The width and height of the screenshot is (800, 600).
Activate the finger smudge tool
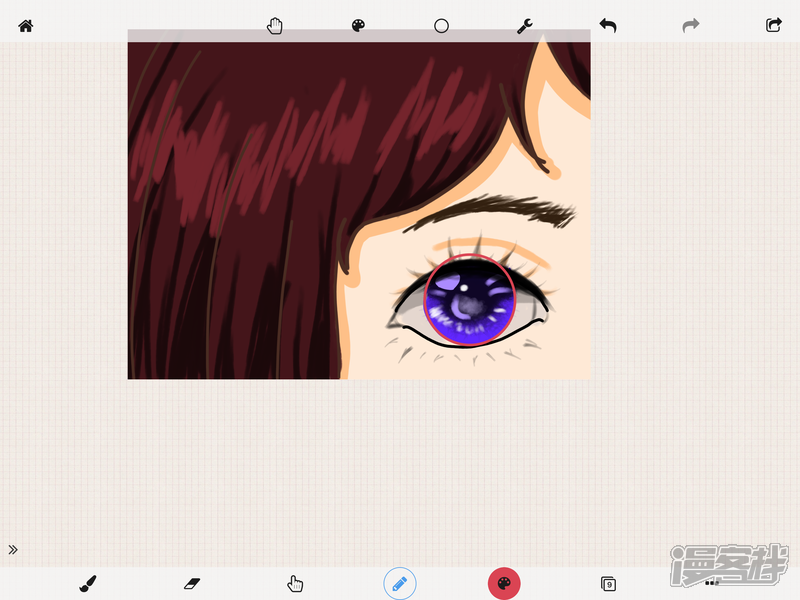coord(295,584)
